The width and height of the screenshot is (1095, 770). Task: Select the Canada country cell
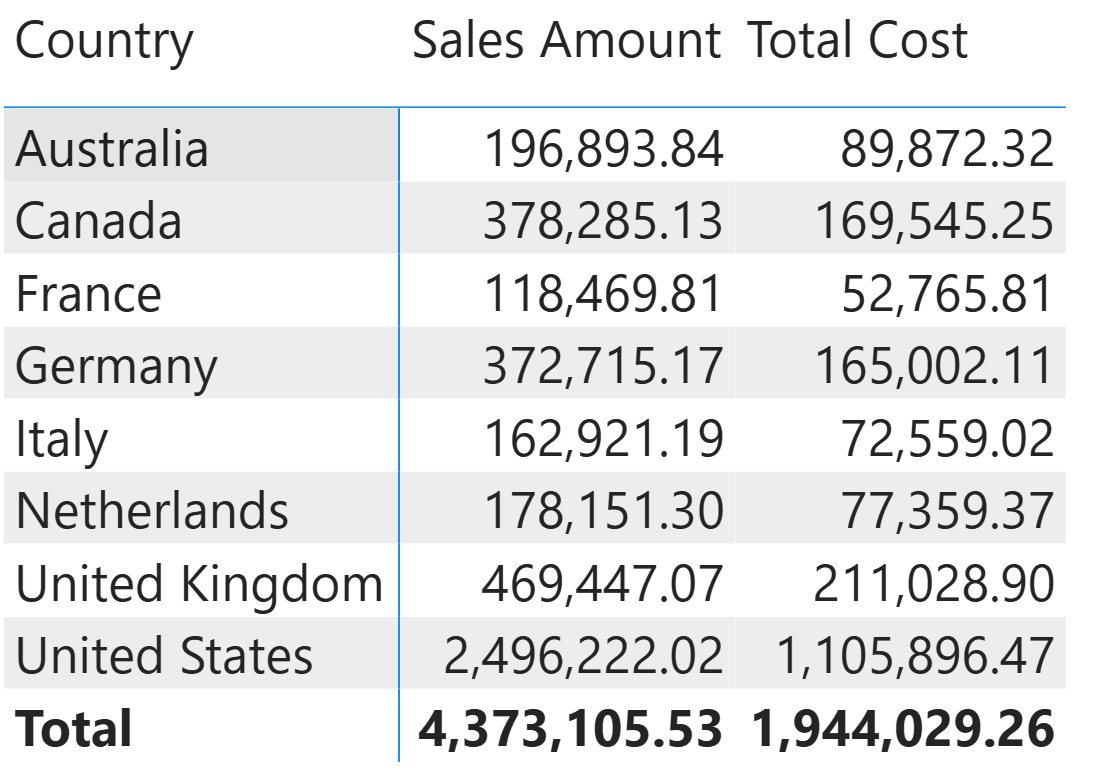pos(98,220)
